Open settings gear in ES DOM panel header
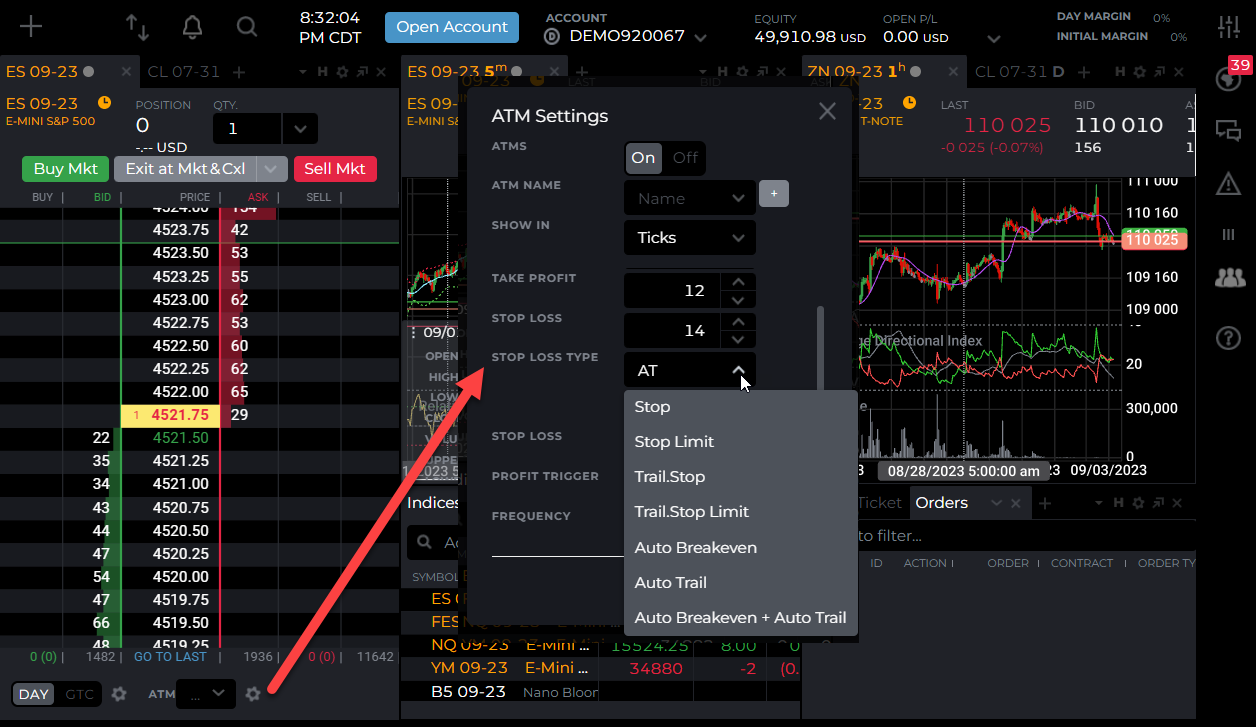This screenshot has width=1256, height=727. coord(342,72)
